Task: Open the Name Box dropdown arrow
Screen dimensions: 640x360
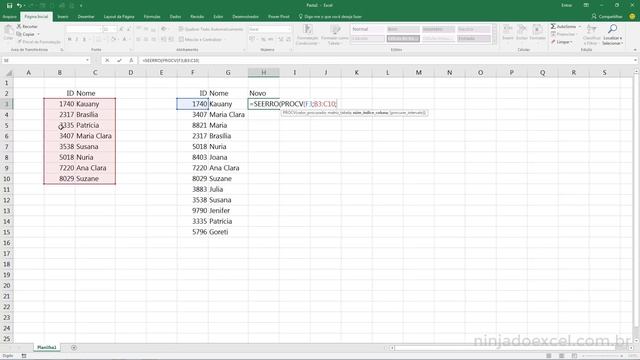Action: 87,60
